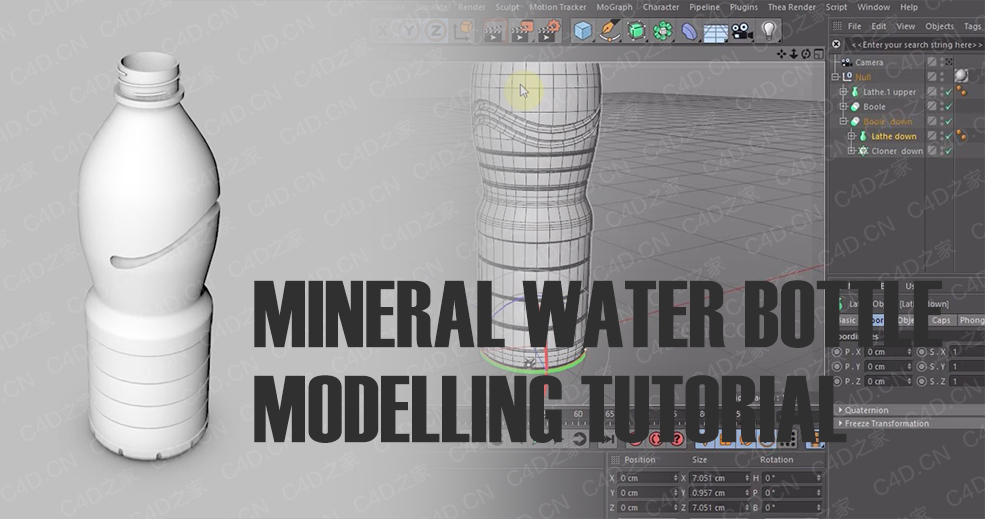Screen dimensions: 985x519
Task: Open the Thea Render menu
Action: (792, 7)
